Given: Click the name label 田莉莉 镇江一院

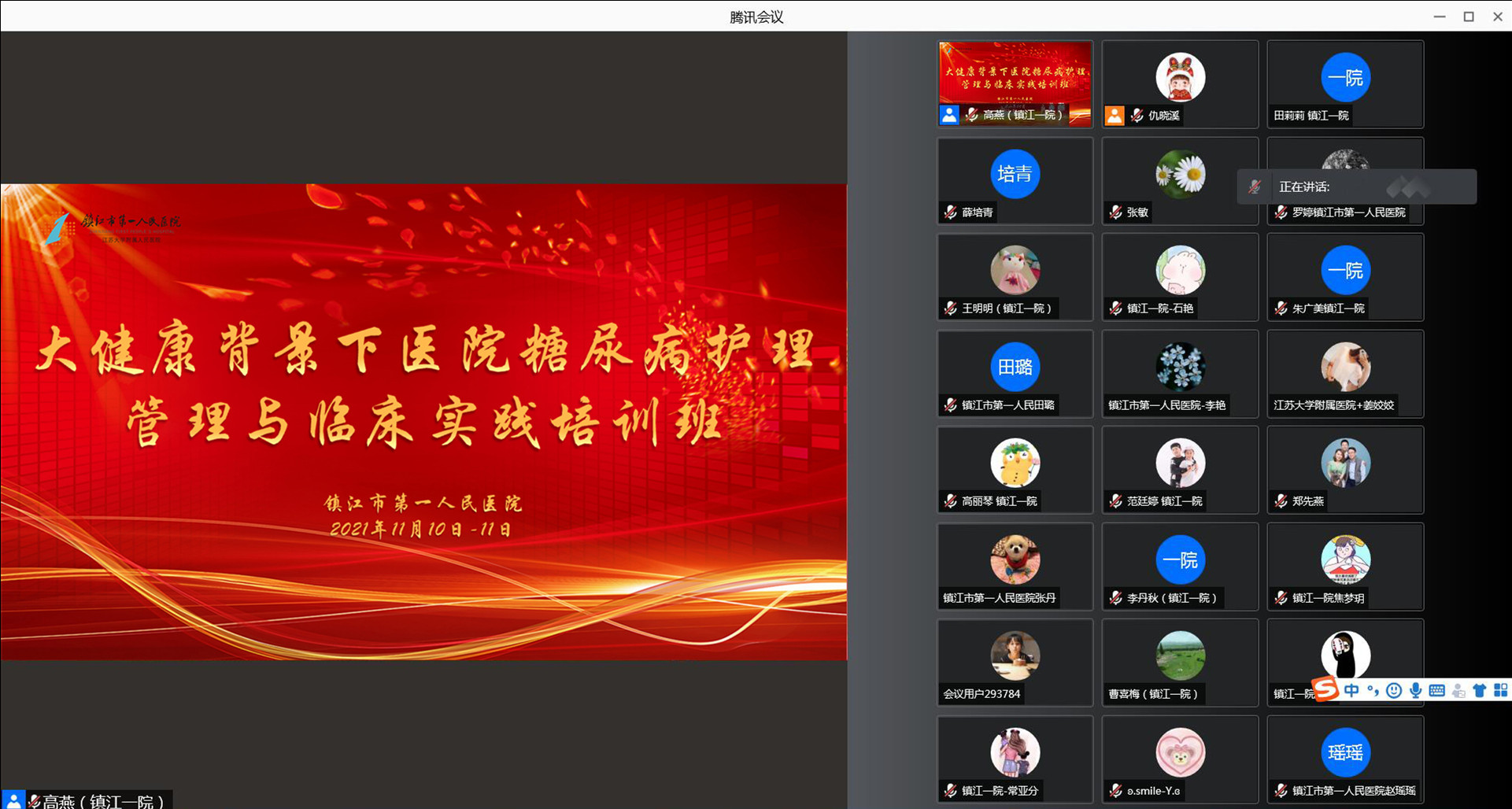Looking at the screenshot, I should (x=1311, y=116).
